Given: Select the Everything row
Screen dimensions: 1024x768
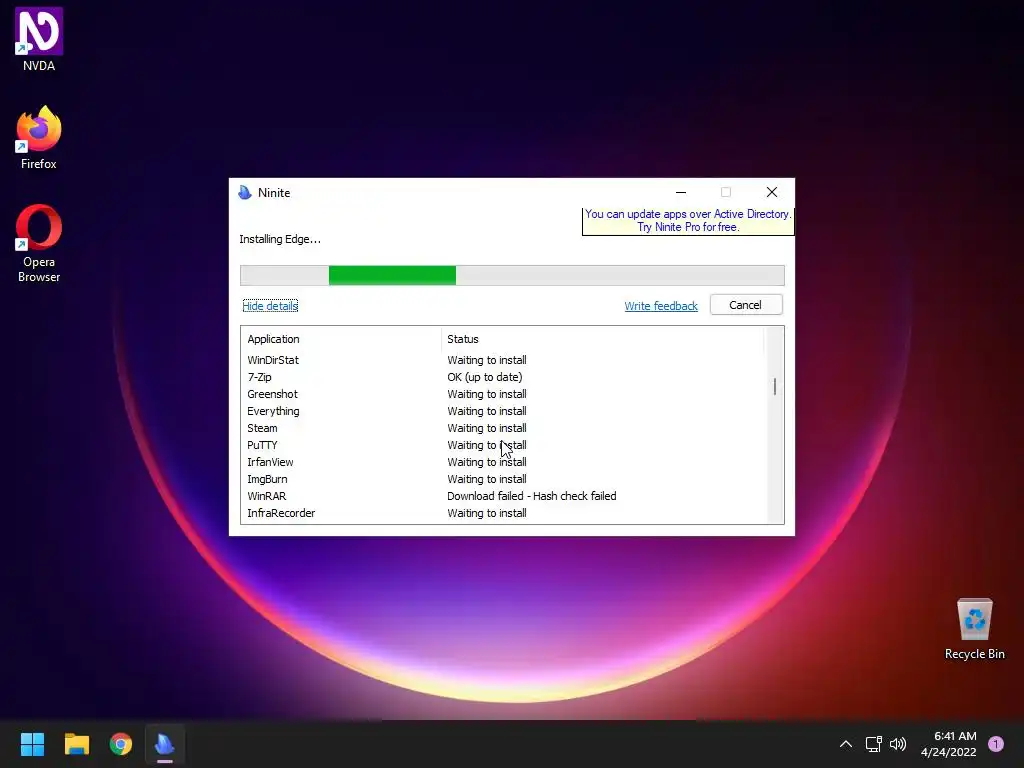Looking at the screenshot, I should tap(504, 411).
